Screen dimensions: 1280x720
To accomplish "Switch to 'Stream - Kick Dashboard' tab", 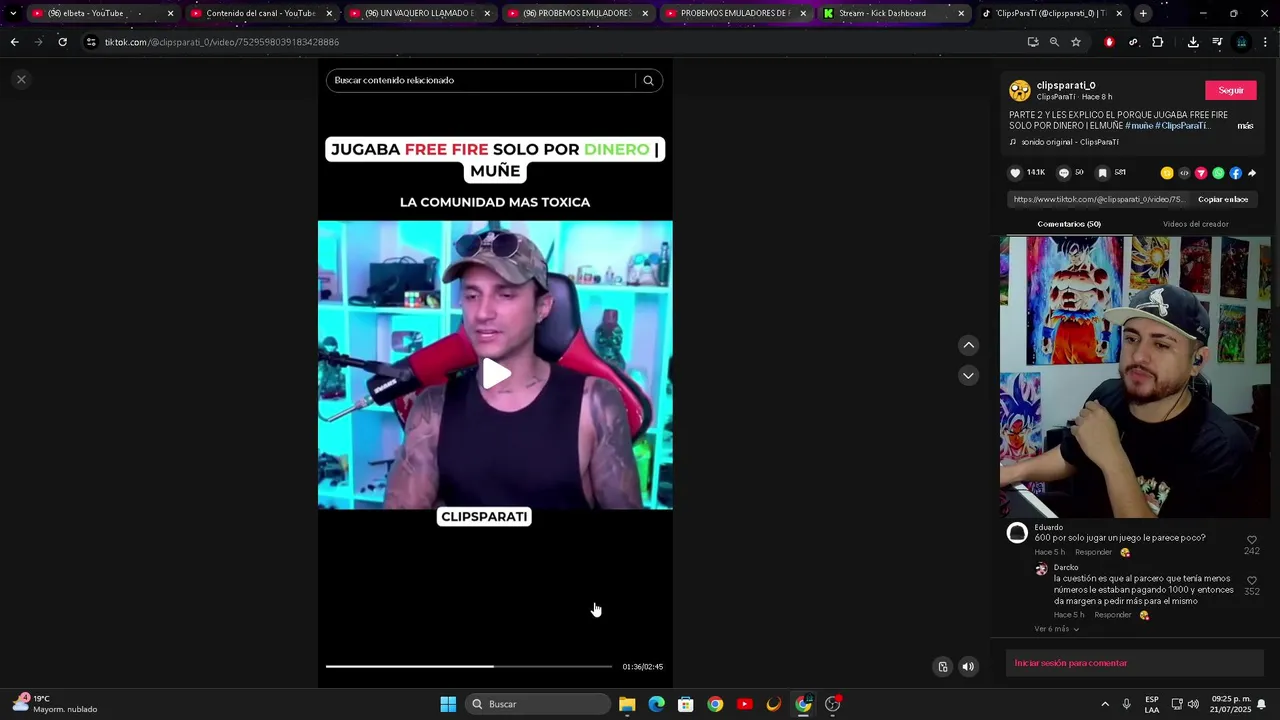I will (893, 13).
